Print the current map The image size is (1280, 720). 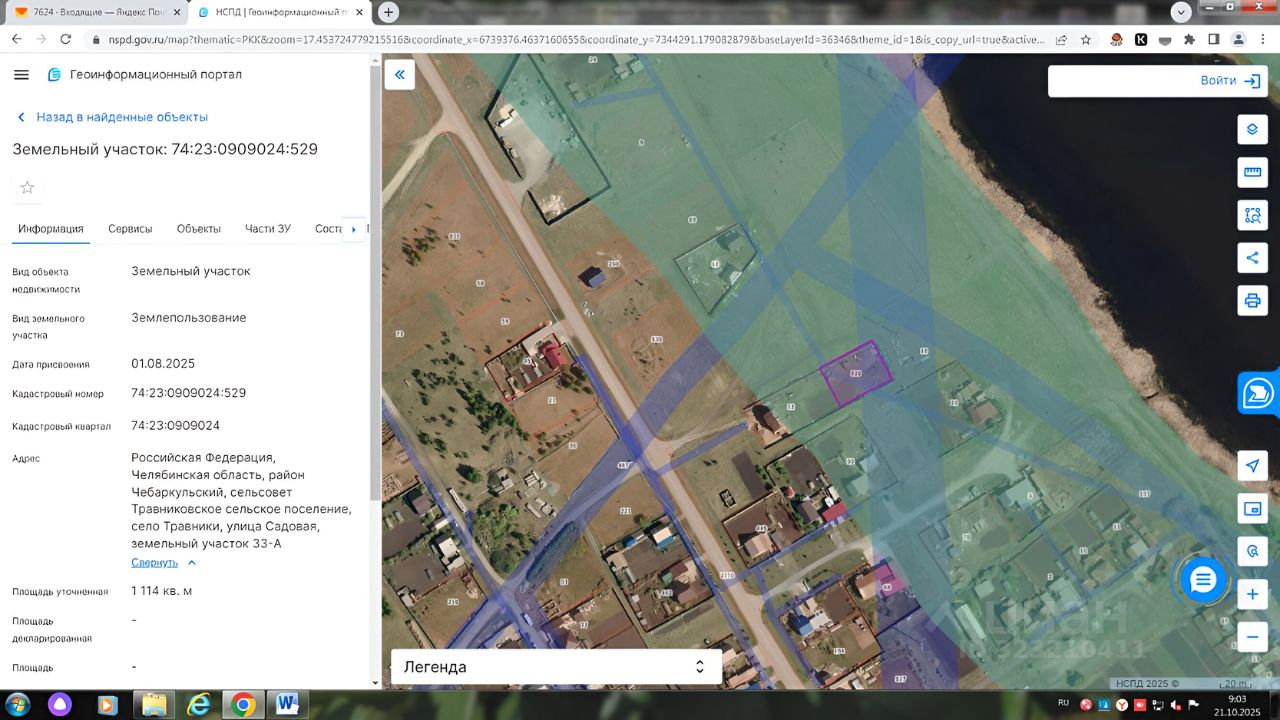tap(1252, 300)
